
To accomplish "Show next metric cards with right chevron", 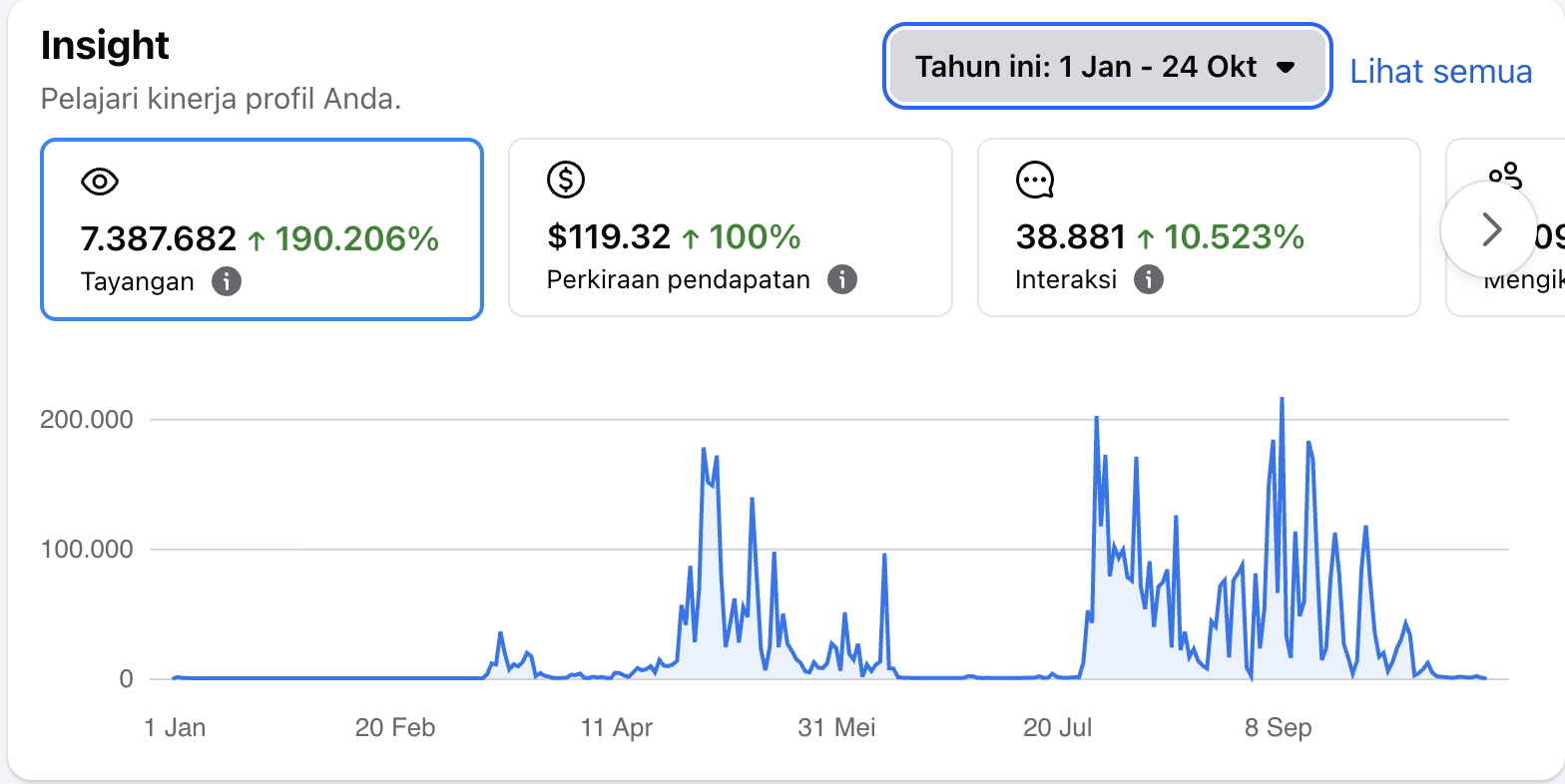I will tap(1491, 229).
